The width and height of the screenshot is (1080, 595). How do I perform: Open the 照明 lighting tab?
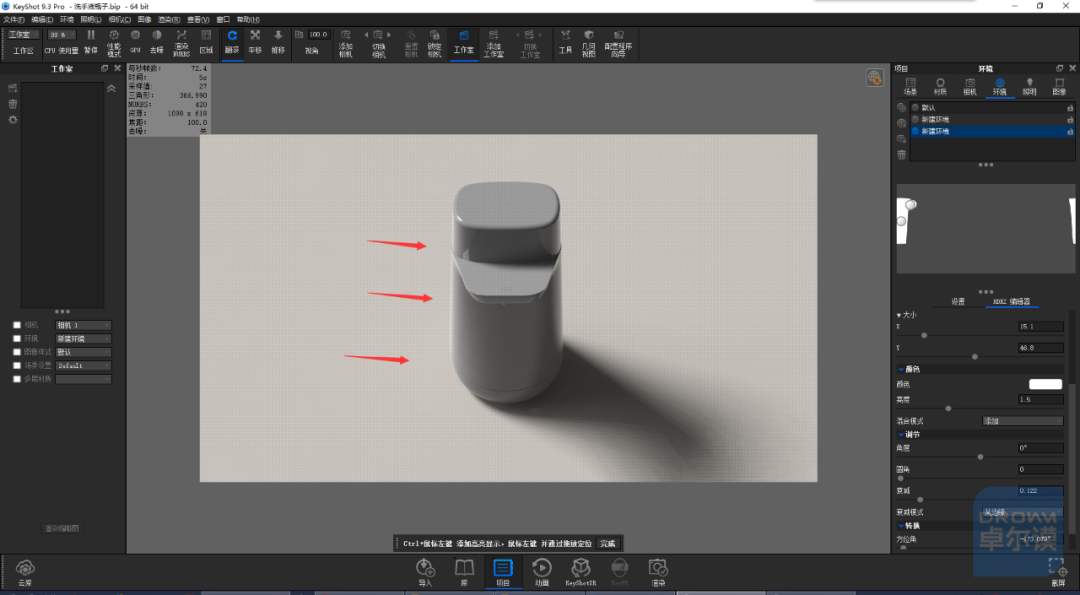point(1029,86)
